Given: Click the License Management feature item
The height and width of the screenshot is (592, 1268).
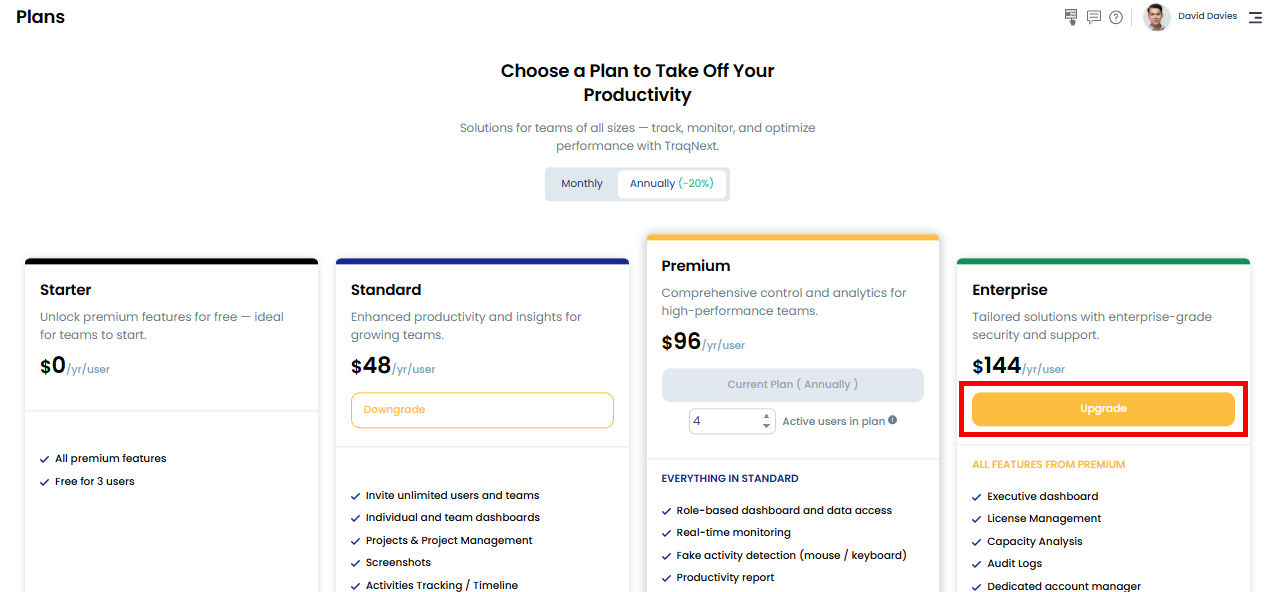Looking at the screenshot, I should (x=1044, y=519).
